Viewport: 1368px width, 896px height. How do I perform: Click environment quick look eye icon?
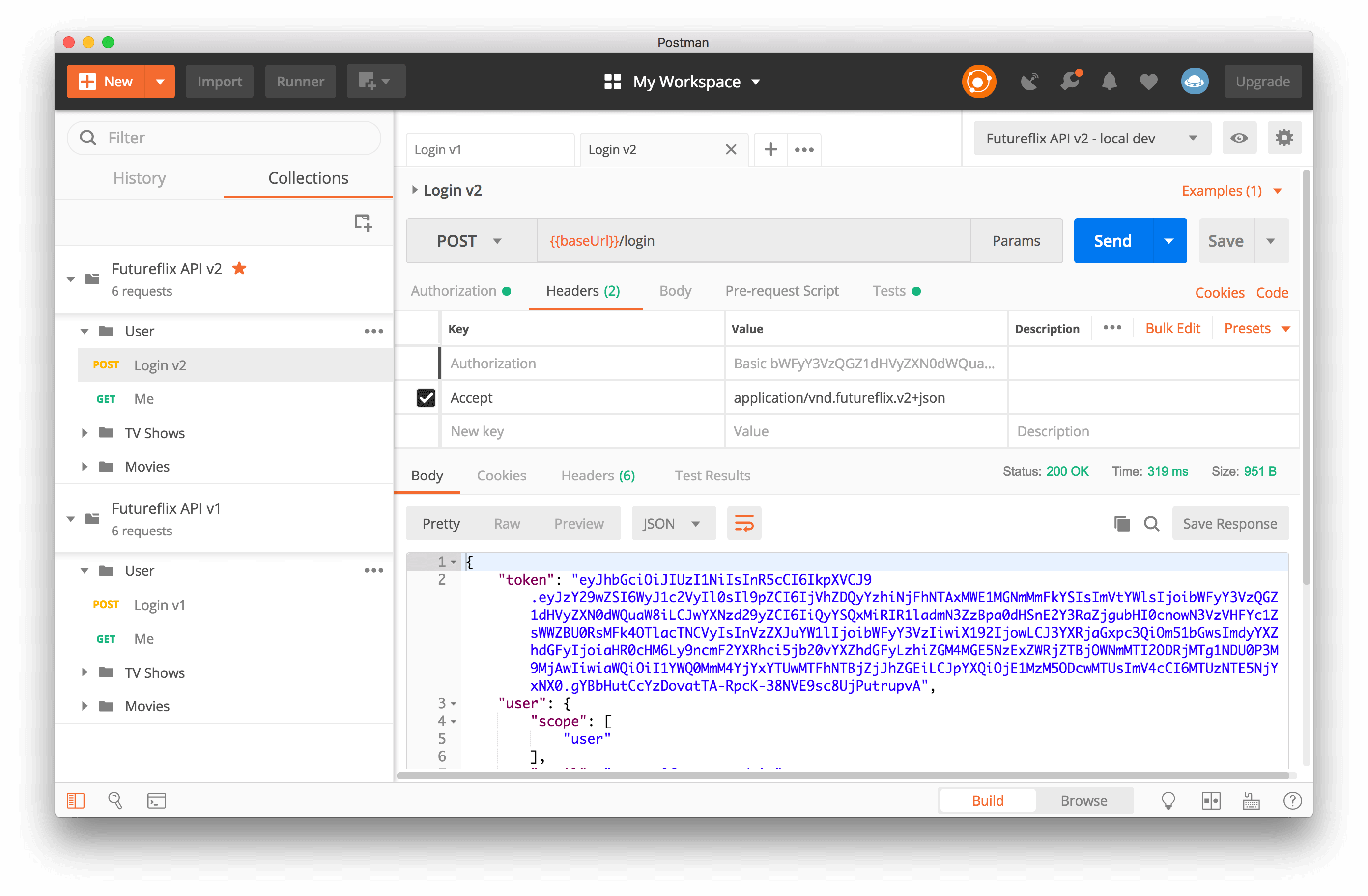click(x=1239, y=139)
